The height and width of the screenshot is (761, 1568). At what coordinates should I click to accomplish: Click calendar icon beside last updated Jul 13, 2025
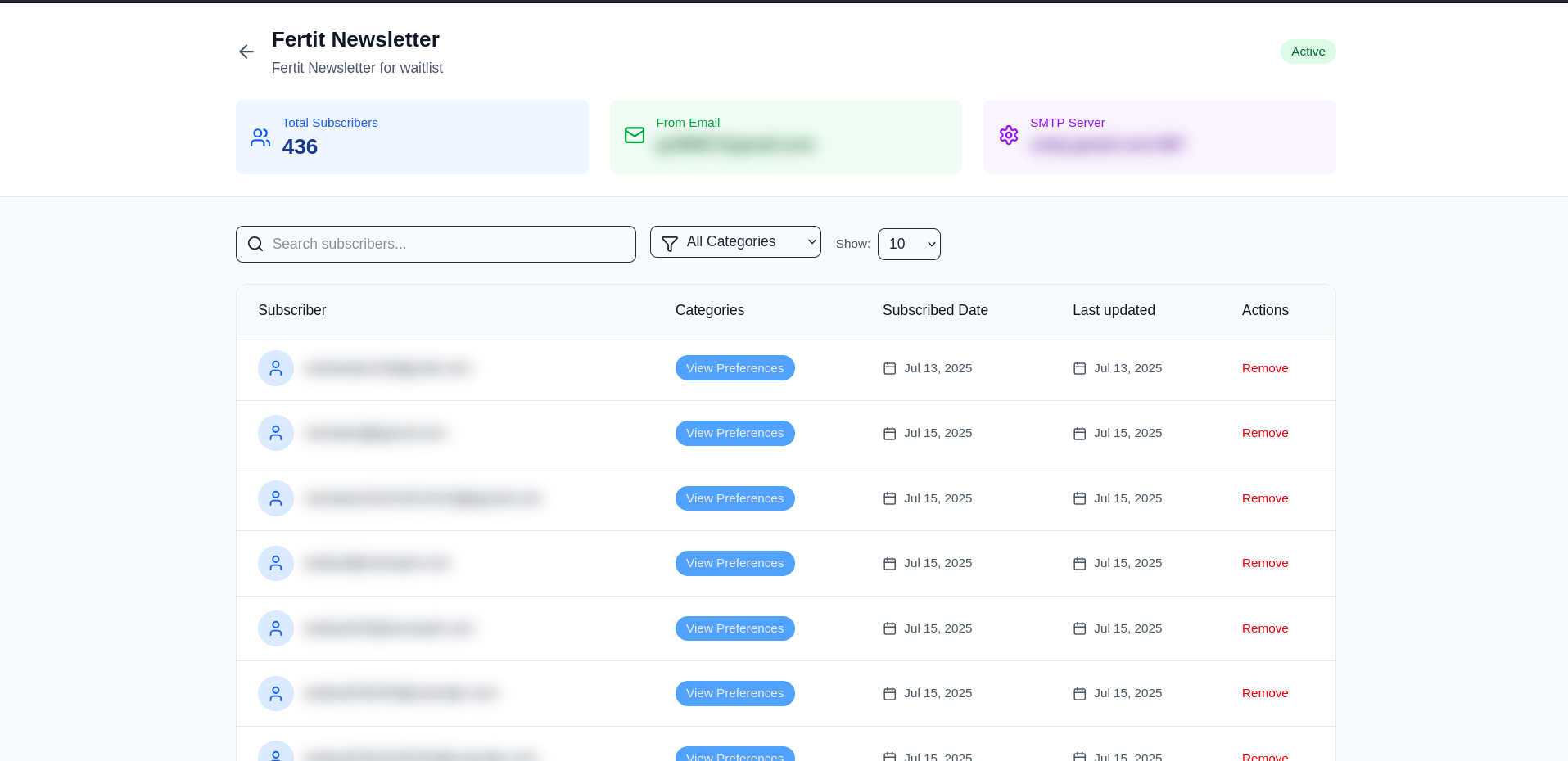1080,368
